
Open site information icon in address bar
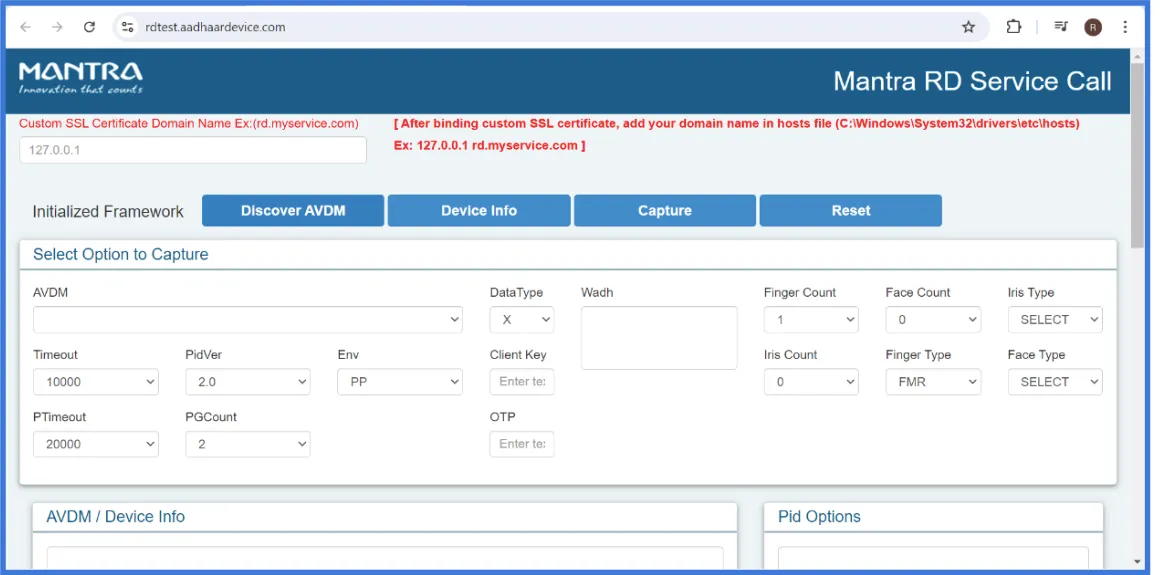127,27
